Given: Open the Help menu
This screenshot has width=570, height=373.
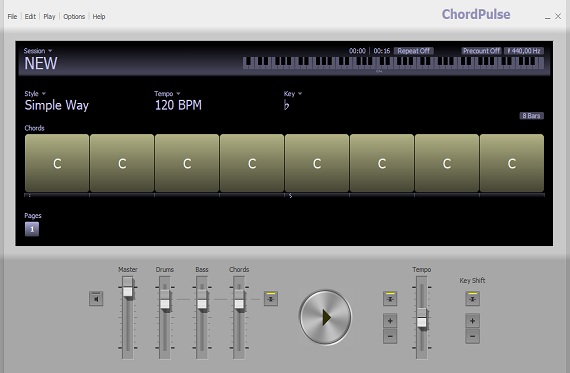Looking at the screenshot, I should coord(99,16).
